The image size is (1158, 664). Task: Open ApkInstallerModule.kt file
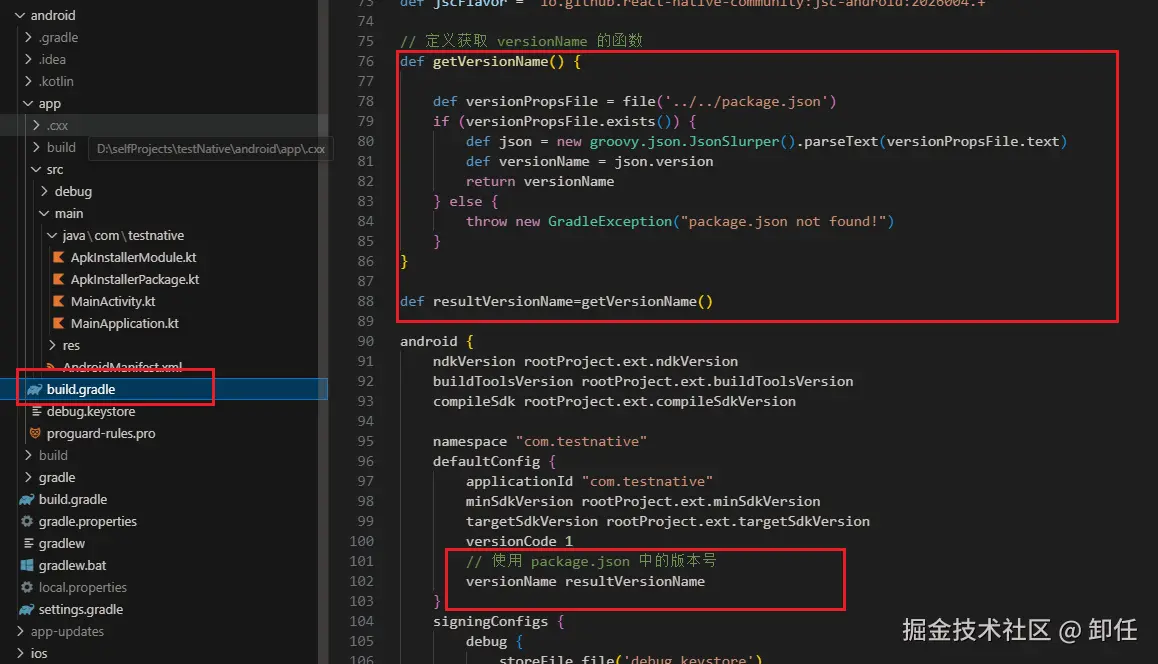(133, 257)
